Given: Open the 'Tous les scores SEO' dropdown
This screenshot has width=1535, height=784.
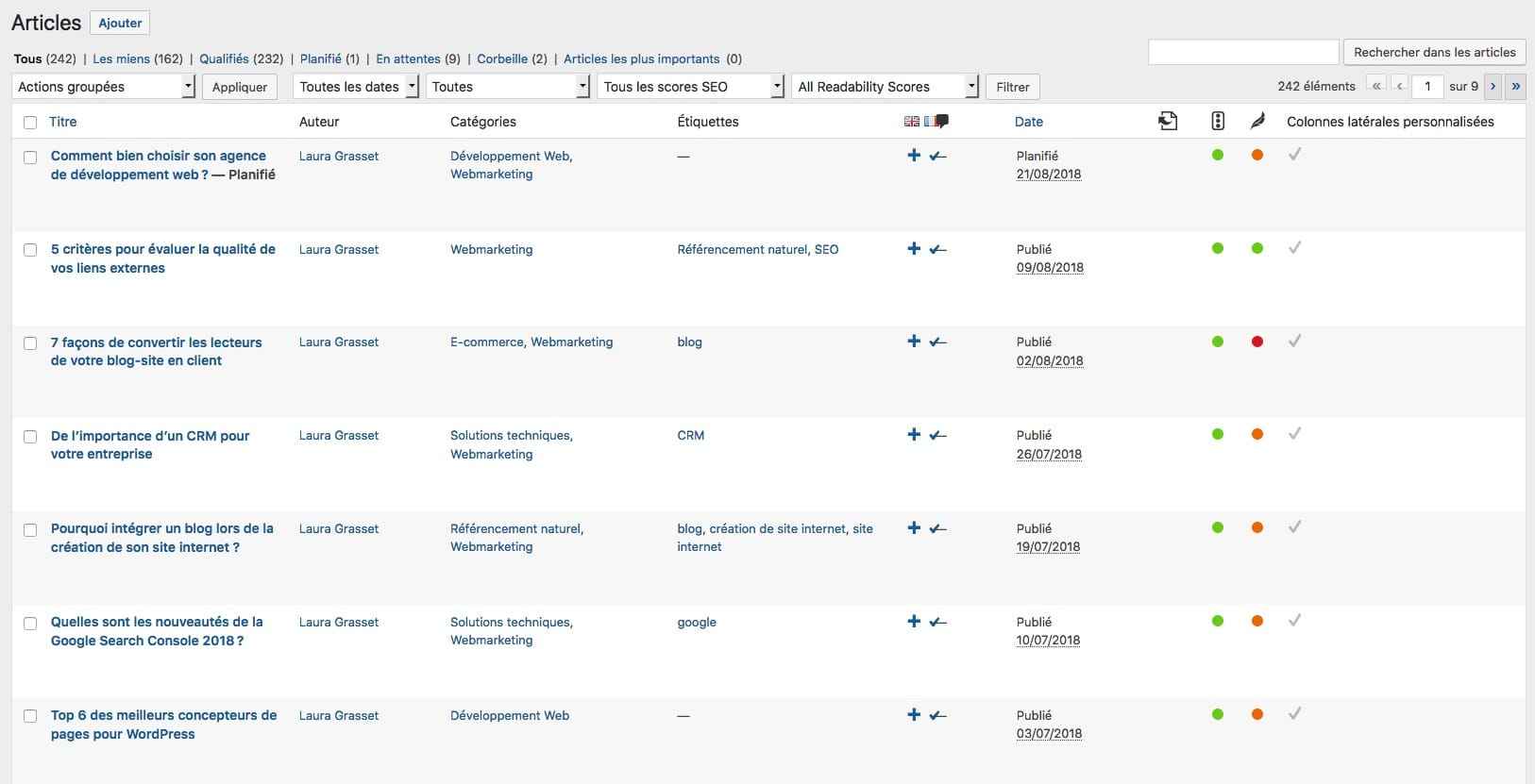Looking at the screenshot, I should coord(690,87).
